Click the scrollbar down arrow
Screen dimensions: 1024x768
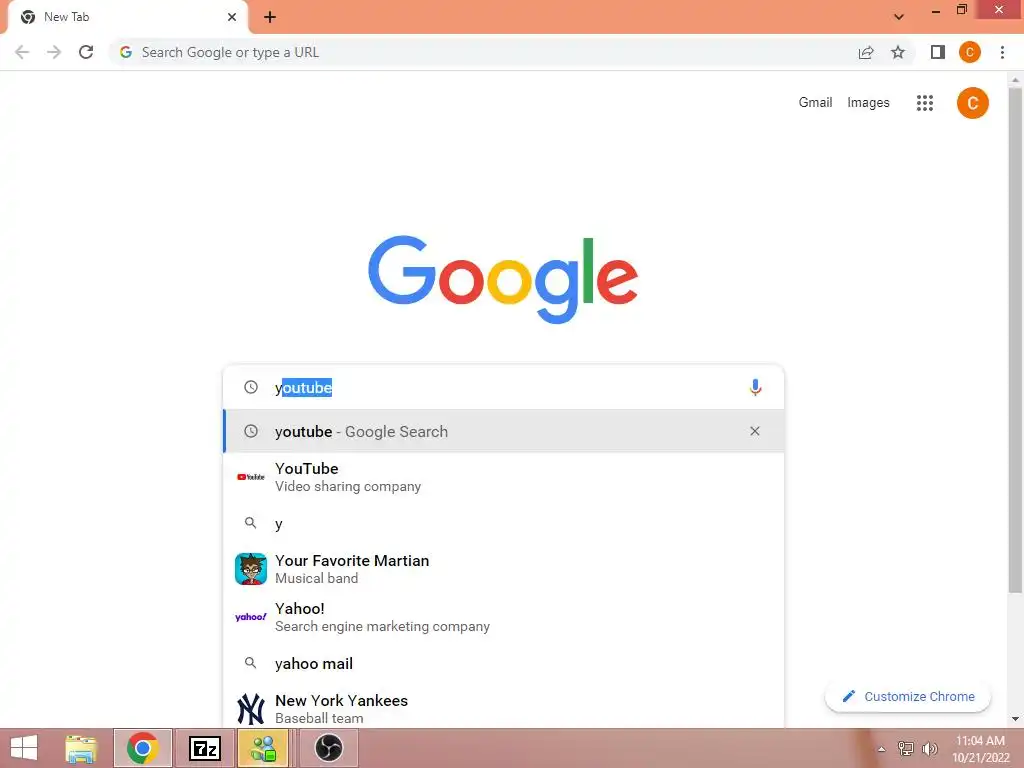click(1015, 719)
